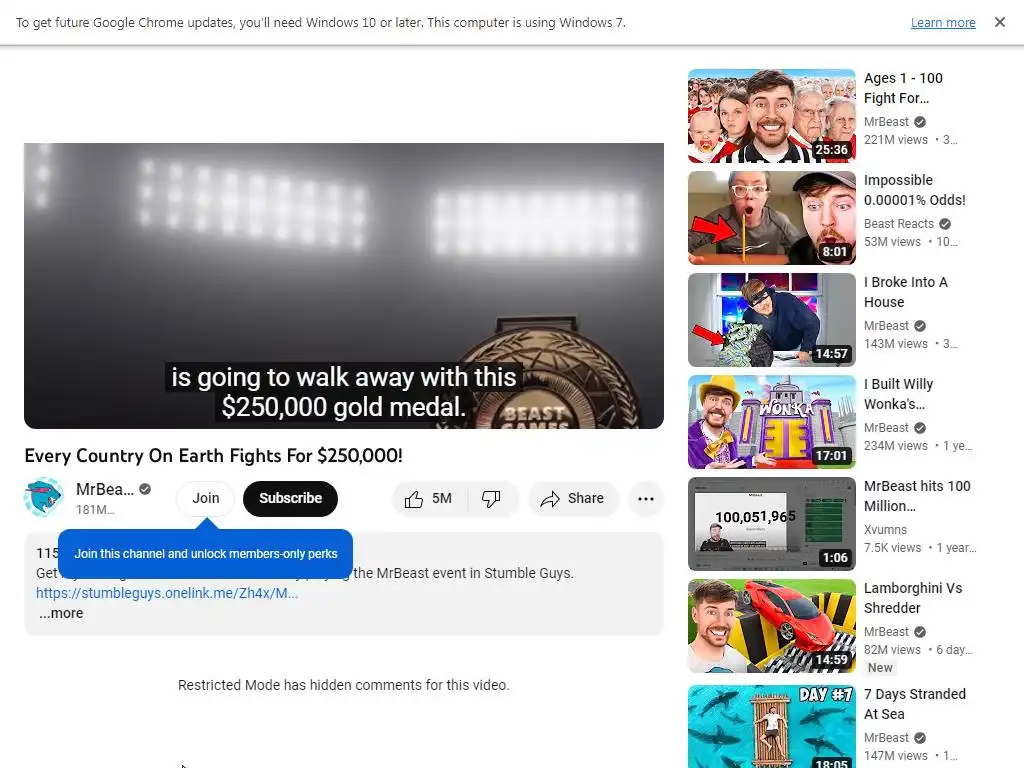Expand the description with ...more
This screenshot has height=768, width=1024.
coord(61,613)
